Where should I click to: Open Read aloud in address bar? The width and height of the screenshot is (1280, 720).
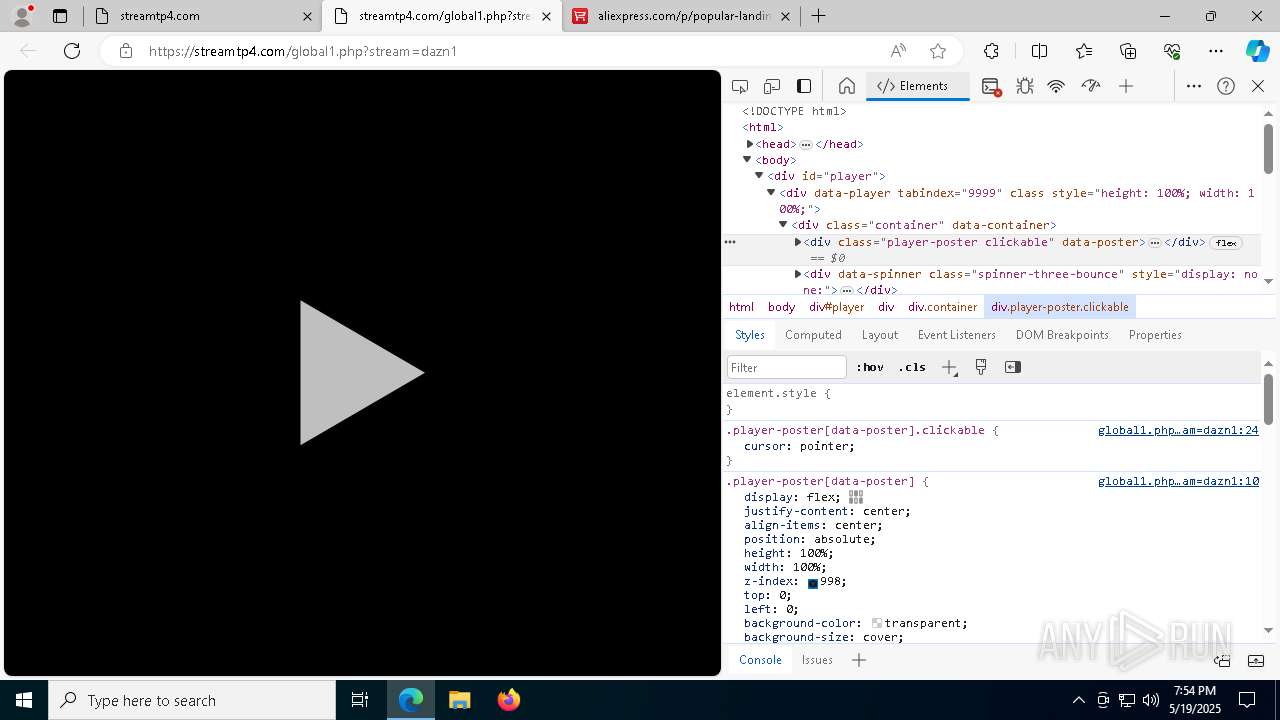point(898,51)
